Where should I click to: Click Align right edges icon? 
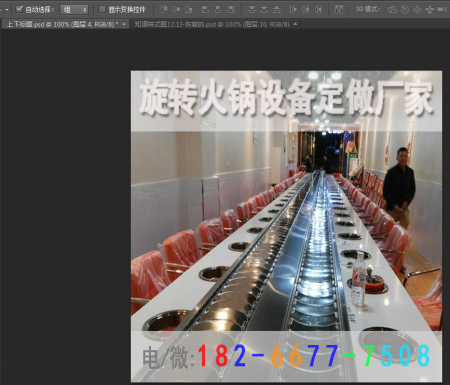tap(230, 9)
